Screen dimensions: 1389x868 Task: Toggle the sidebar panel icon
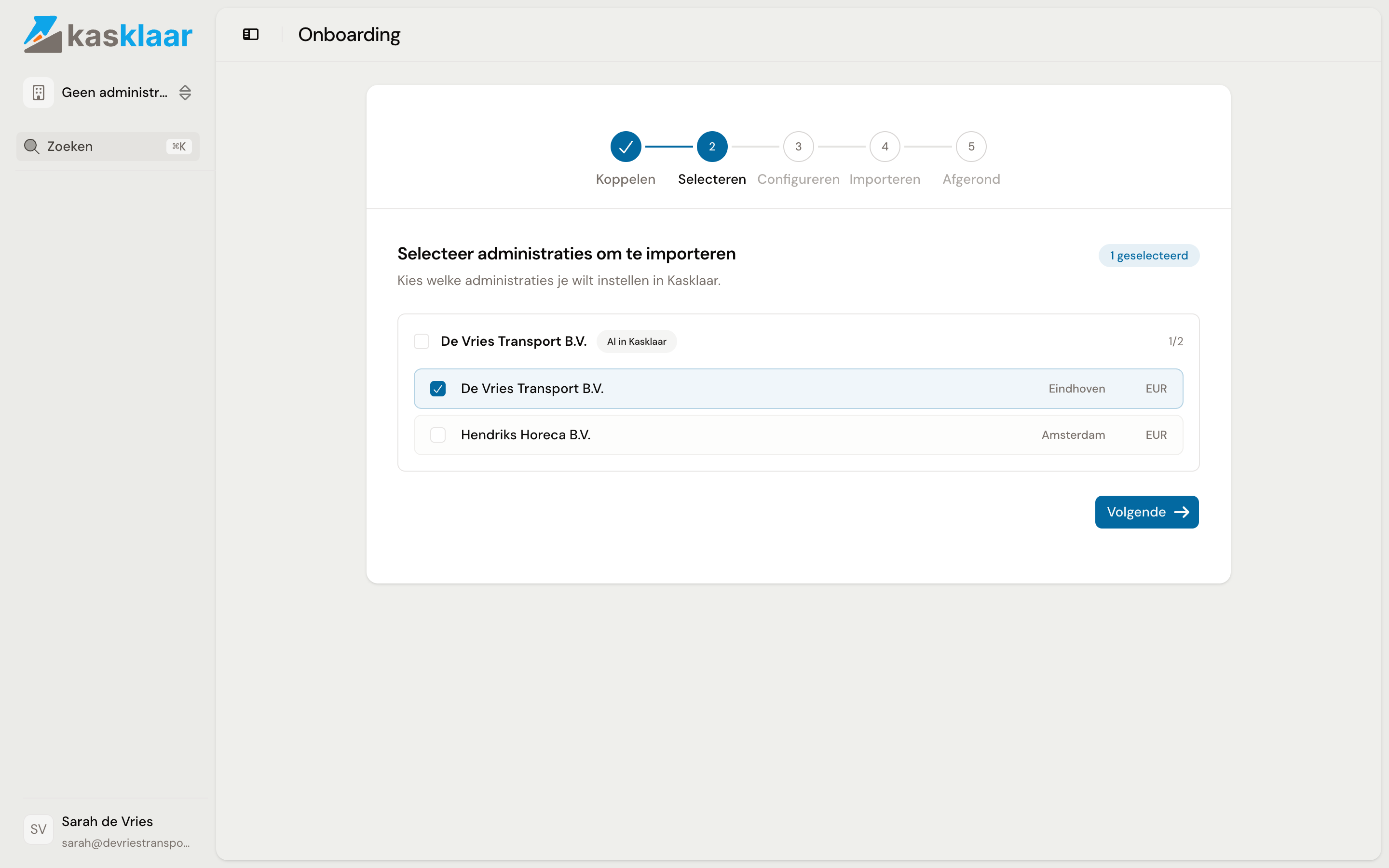[251, 34]
